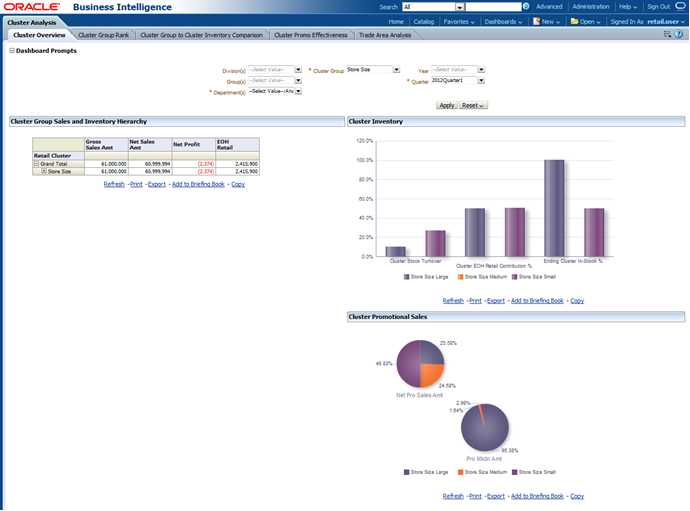The width and height of the screenshot is (690, 511).
Task: Open the dashboard page options icon
Action: click(667, 34)
